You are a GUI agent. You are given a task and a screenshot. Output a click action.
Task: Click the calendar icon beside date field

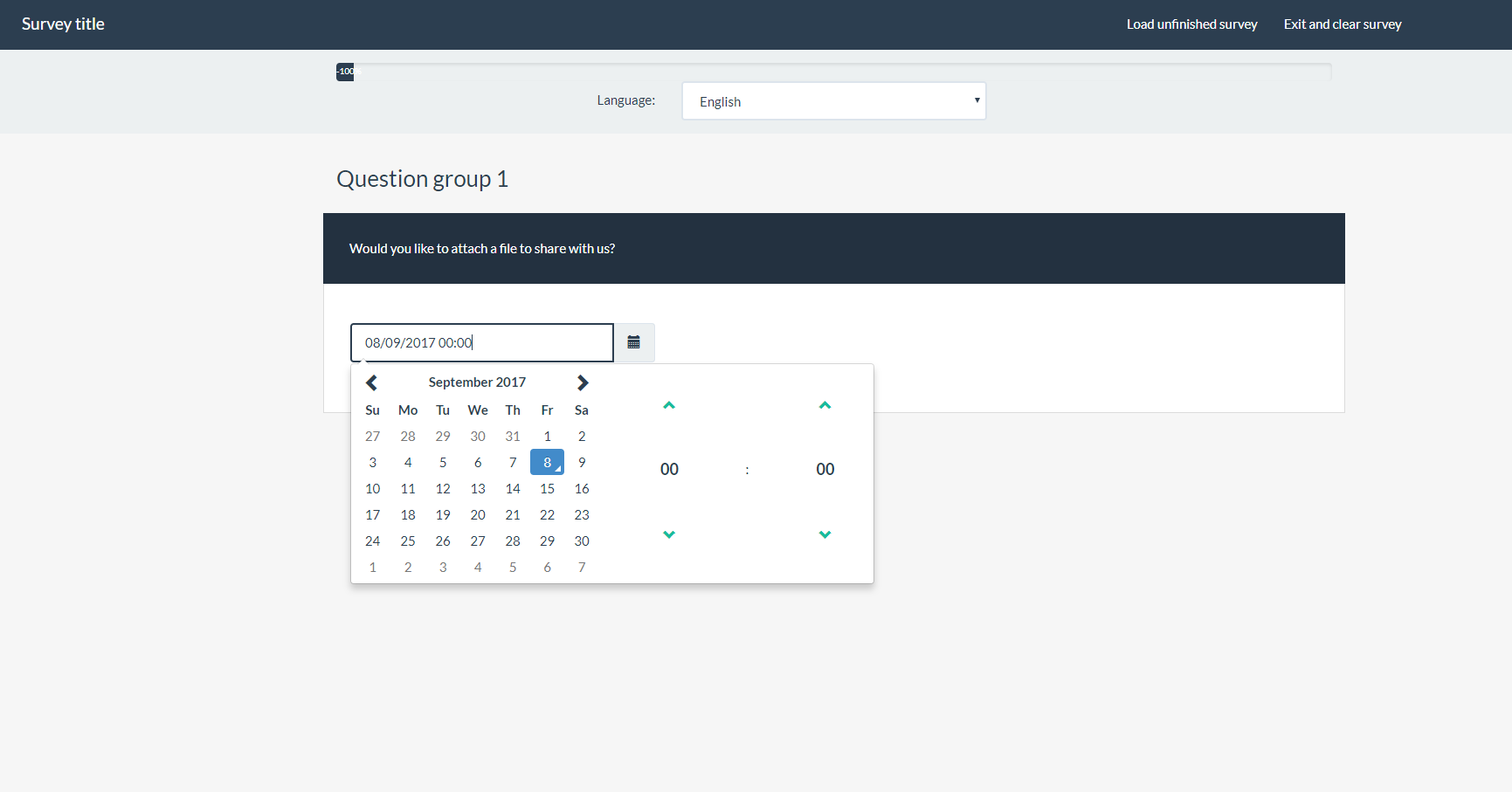pyautogui.click(x=633, y=342)
